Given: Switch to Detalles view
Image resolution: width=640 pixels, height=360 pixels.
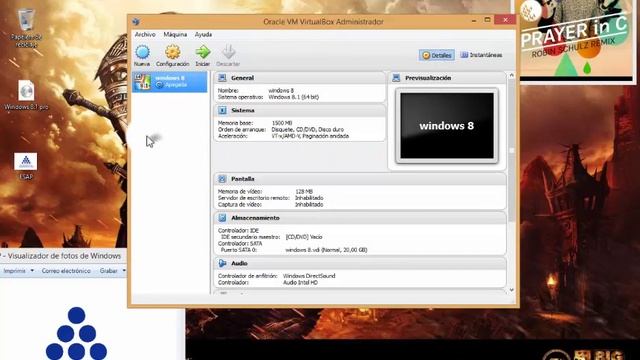Looking at the screenshot, I should coord(437,55).
